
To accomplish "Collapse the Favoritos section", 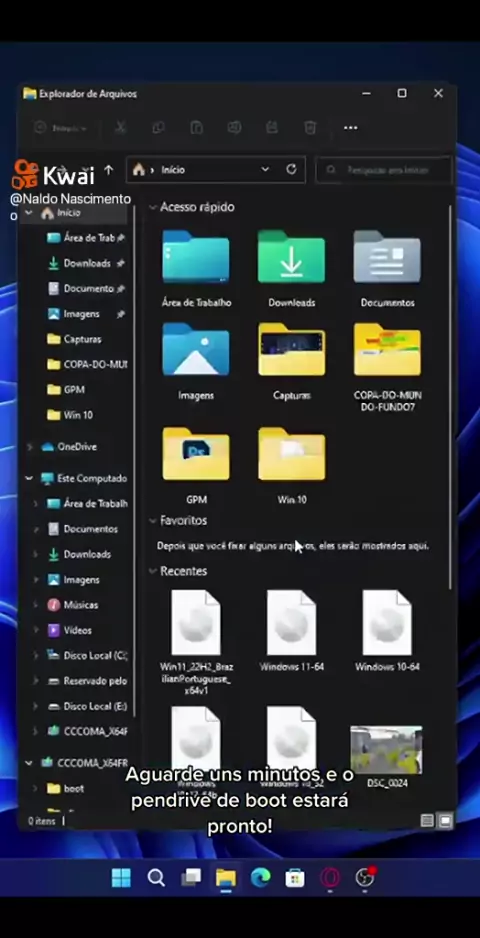I will point(153,521).
